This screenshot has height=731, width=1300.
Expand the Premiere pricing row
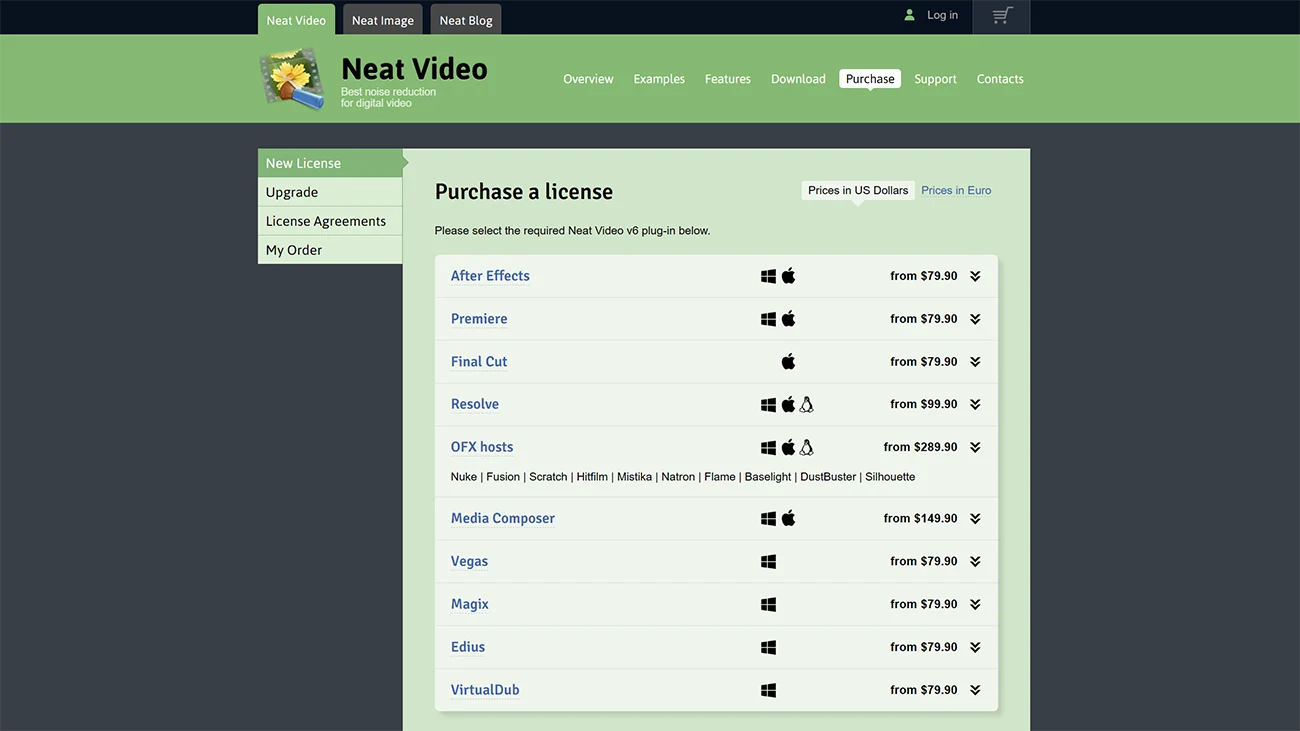975,319
